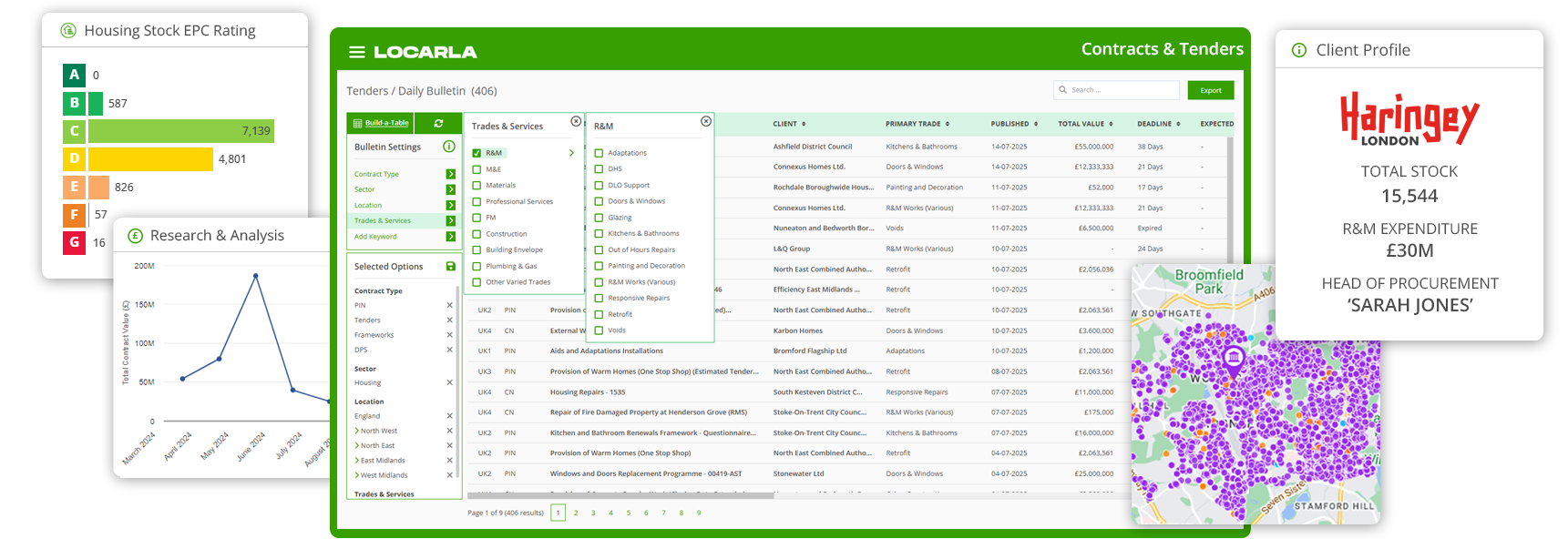Remove the East Midlands location option
This screenshot has height=549, width=1568.
coord(449,461)
